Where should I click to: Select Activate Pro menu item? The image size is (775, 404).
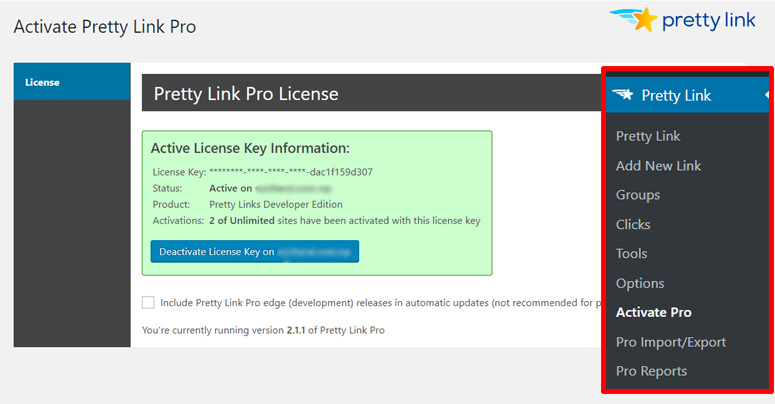pos(653,313)
